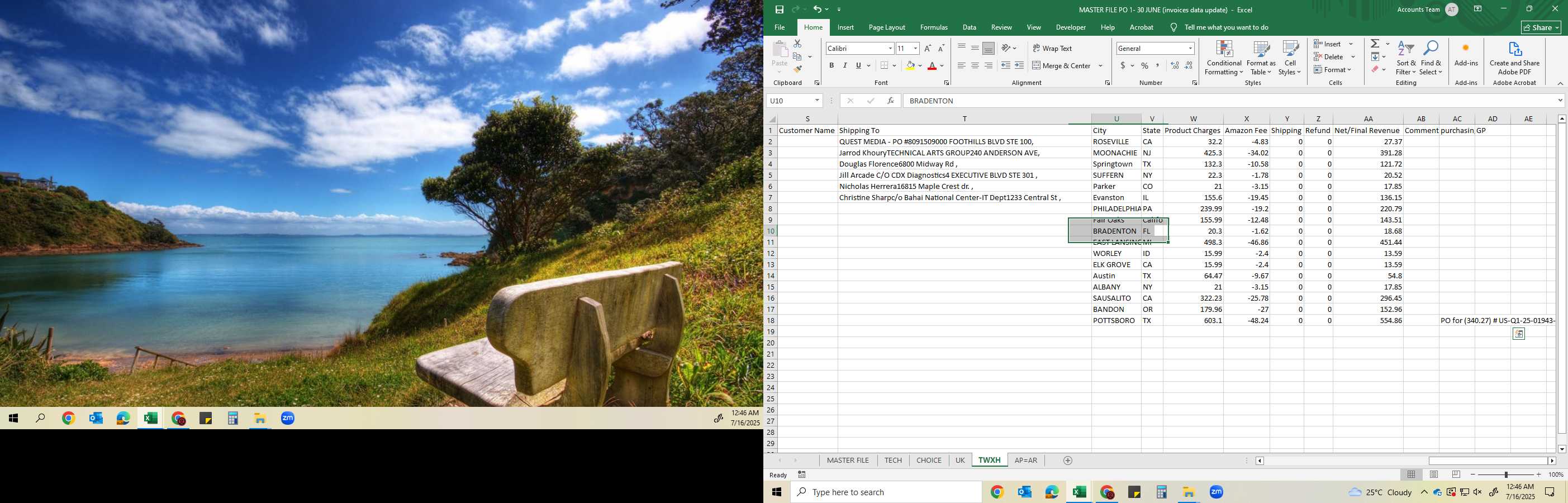
Task: Open the AP=AR sheet tab
Action: point(1025,461)
